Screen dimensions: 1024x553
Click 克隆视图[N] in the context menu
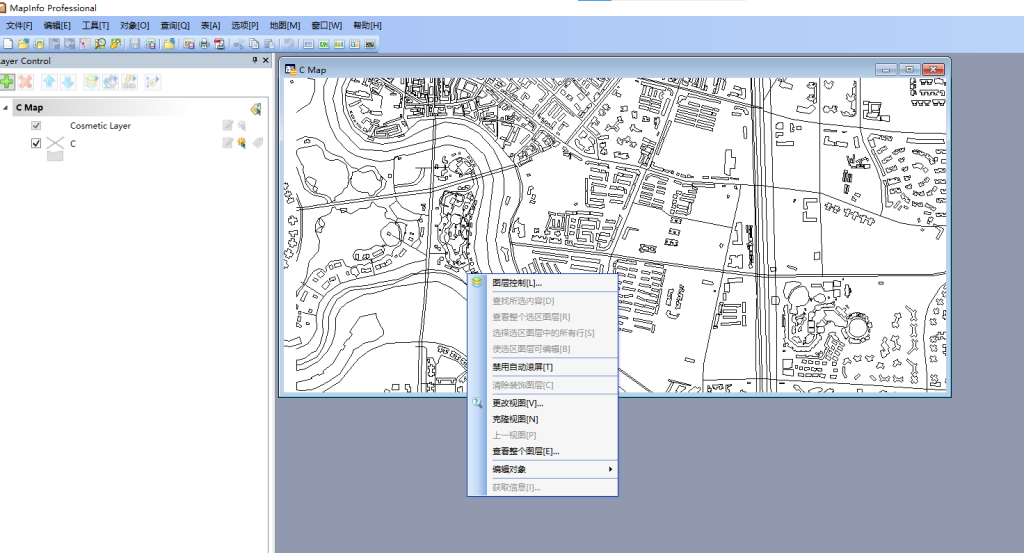515,419
